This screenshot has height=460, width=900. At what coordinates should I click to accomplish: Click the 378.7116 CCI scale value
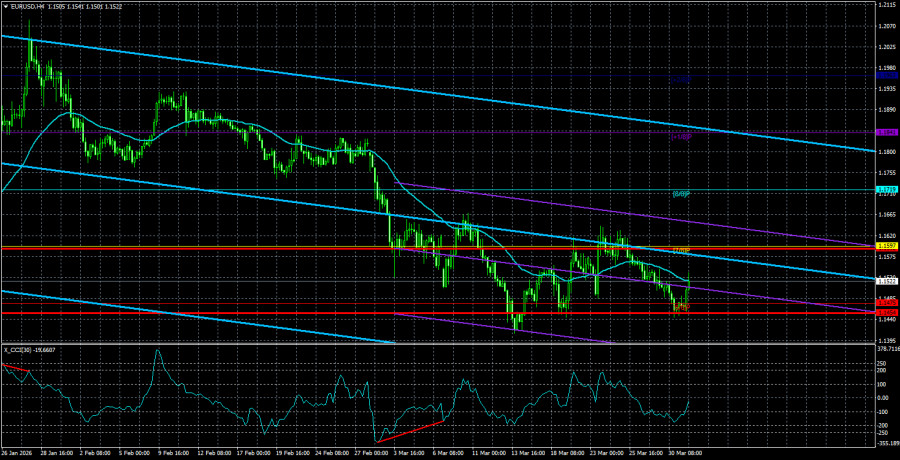[885, 350]
